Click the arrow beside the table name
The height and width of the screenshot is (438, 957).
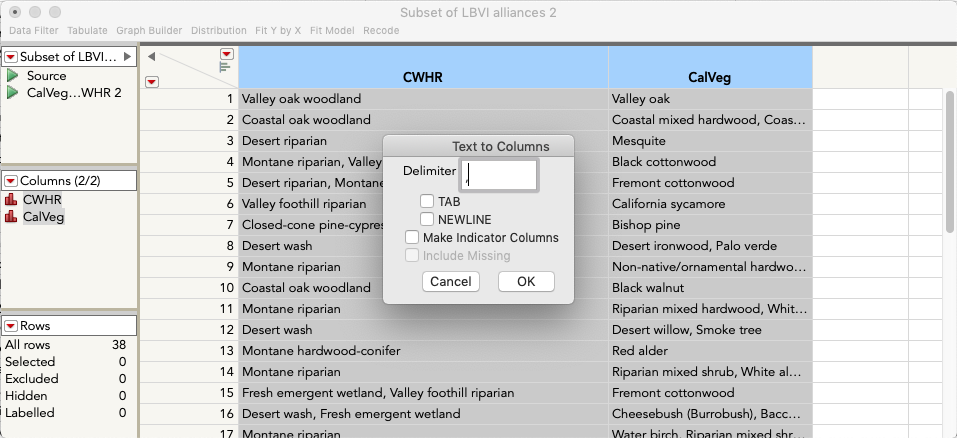(x=127, y=57)
